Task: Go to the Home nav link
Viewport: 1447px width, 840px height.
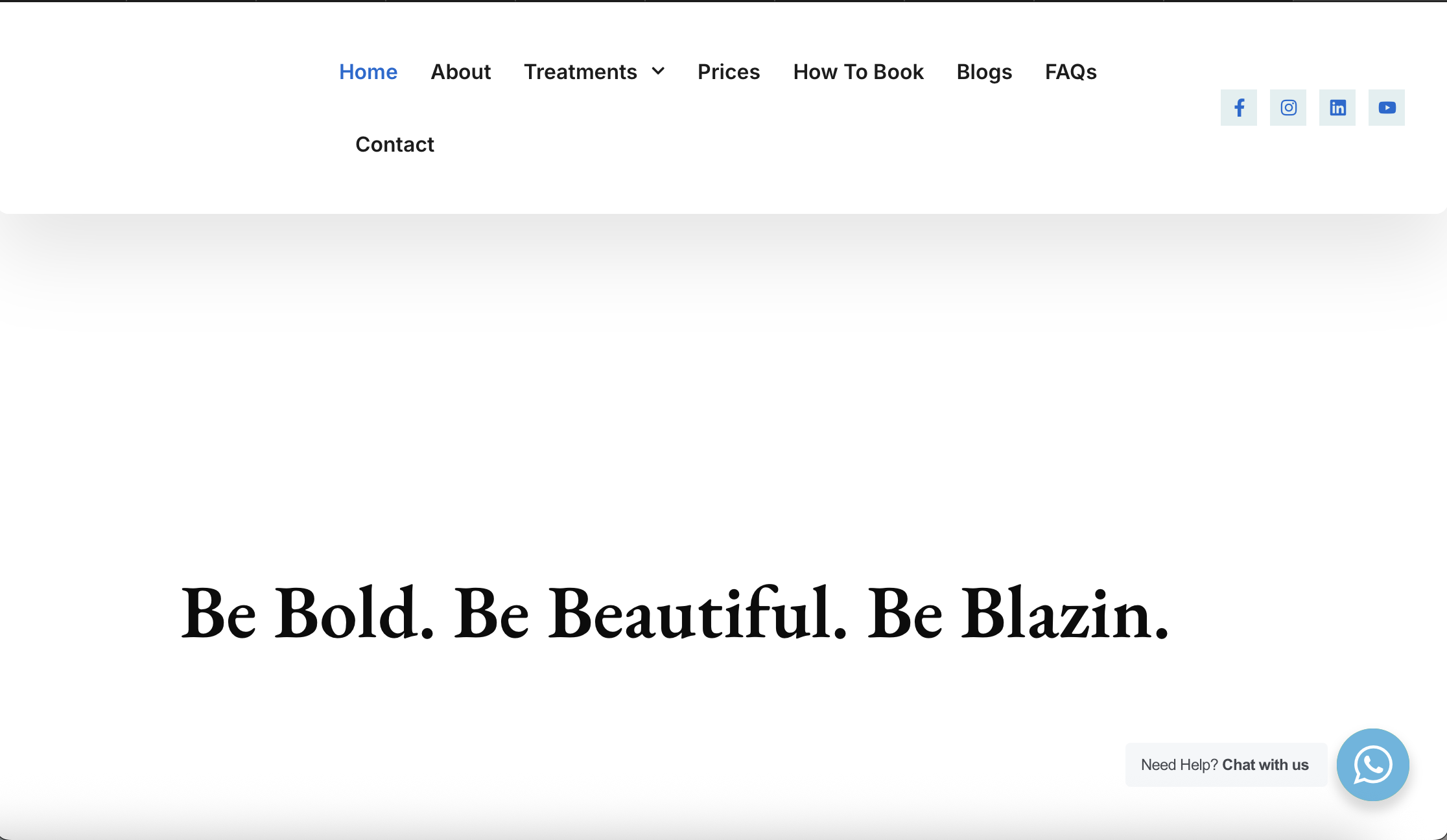Action: point(368,72)
